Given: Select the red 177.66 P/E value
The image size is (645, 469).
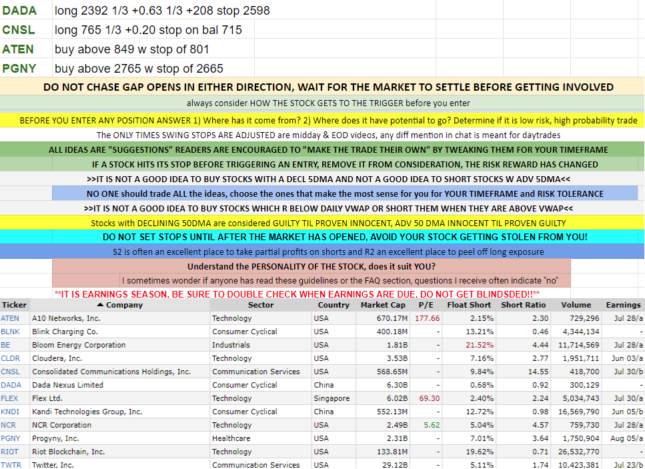Looking at the screenshot, I should pyautogui.click(x=427, y=318).
